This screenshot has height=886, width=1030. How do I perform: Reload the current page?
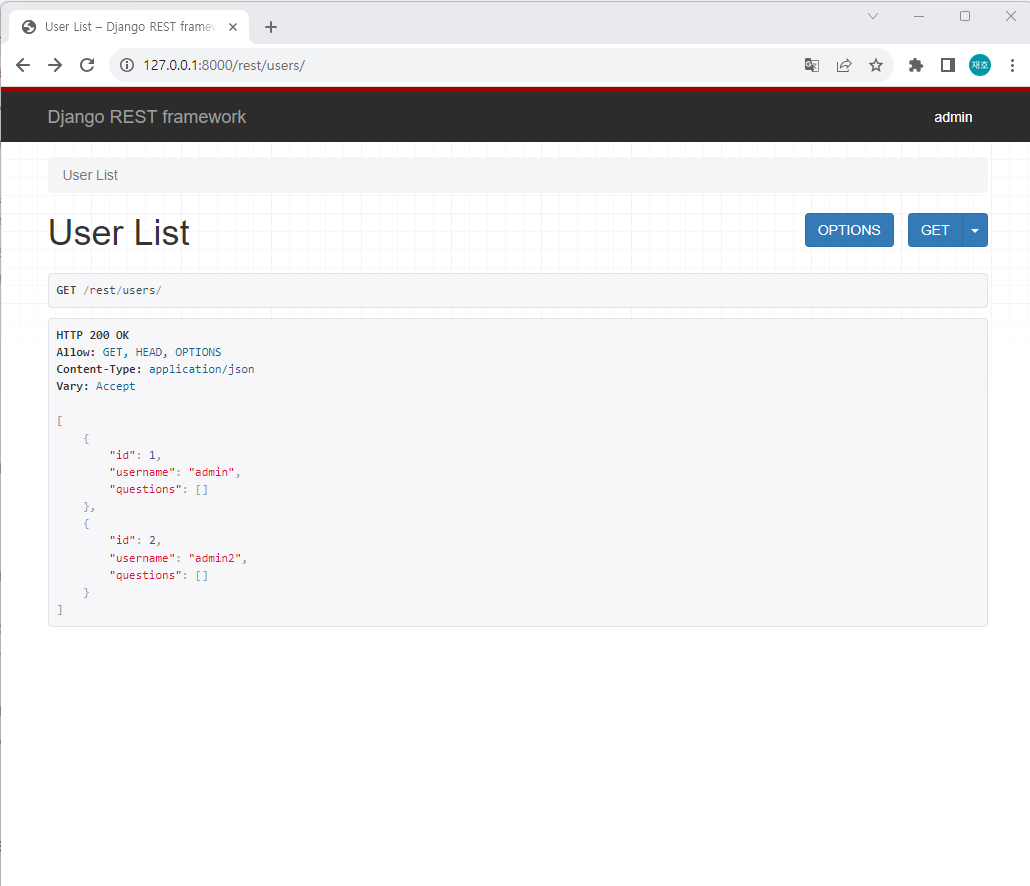tap(87, 65)
